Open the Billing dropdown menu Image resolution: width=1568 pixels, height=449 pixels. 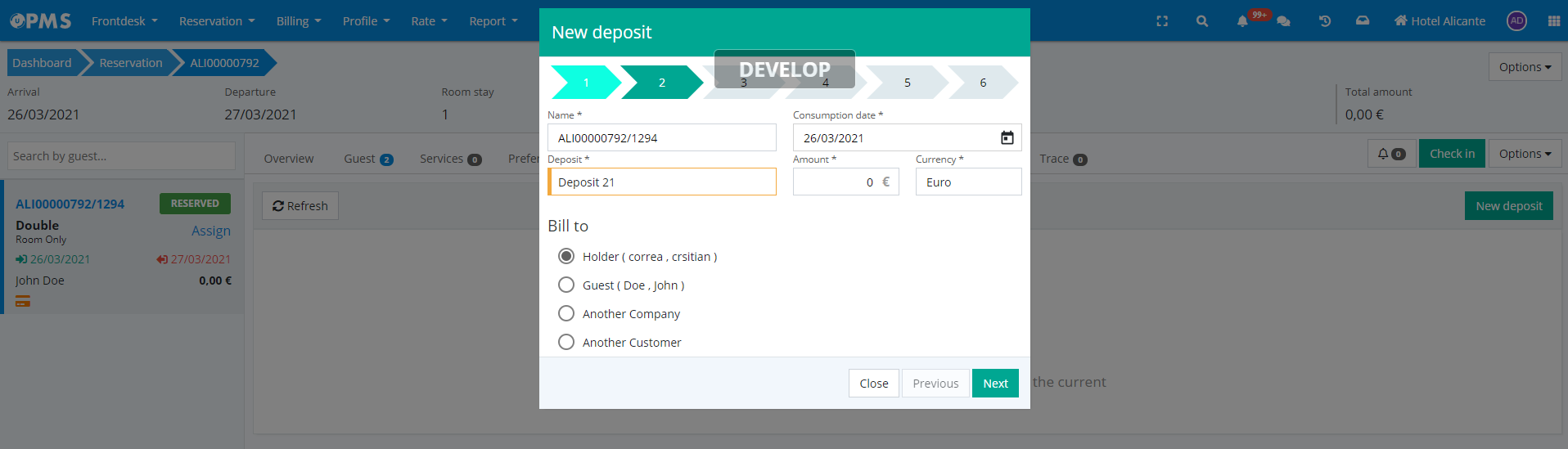298,21
